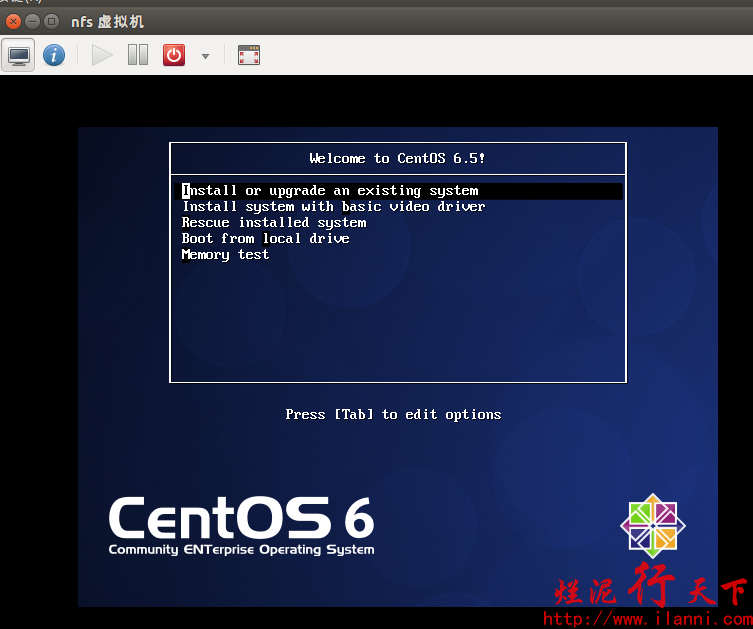Close the nfs virtual machine window

14,21
